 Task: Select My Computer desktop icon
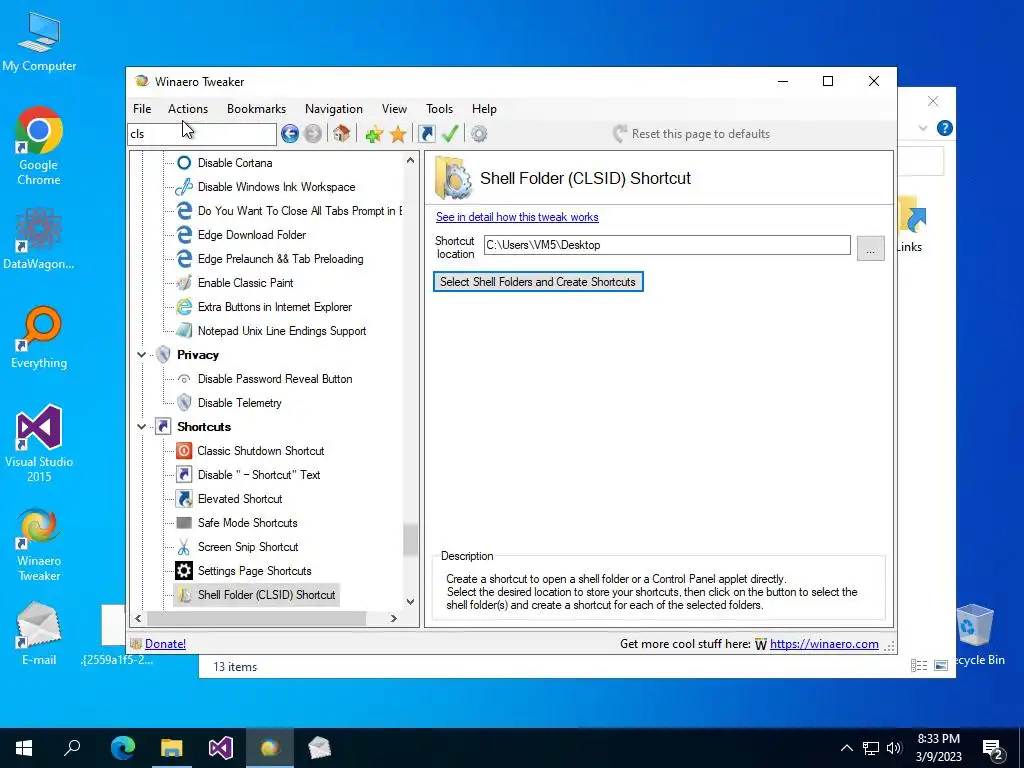[x=39, y=42]
